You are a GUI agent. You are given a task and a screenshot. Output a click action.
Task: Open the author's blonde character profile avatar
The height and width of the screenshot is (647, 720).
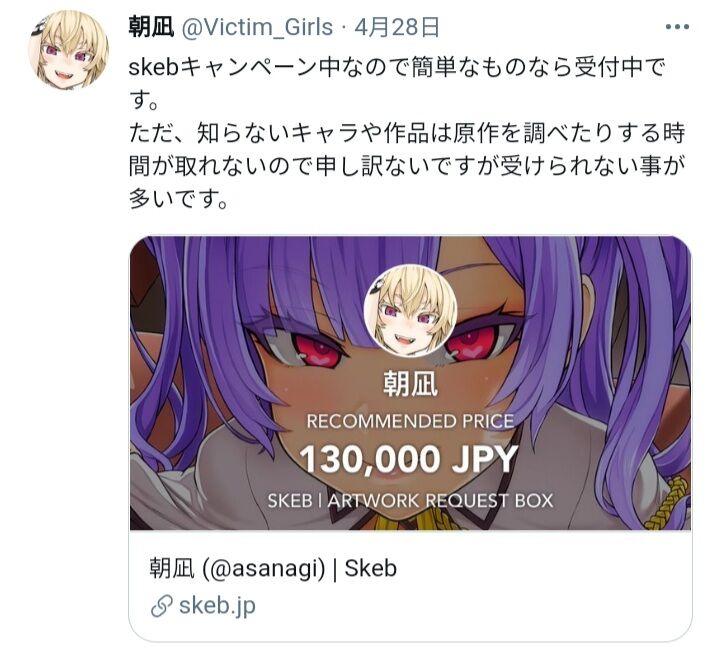click(68, 49)
